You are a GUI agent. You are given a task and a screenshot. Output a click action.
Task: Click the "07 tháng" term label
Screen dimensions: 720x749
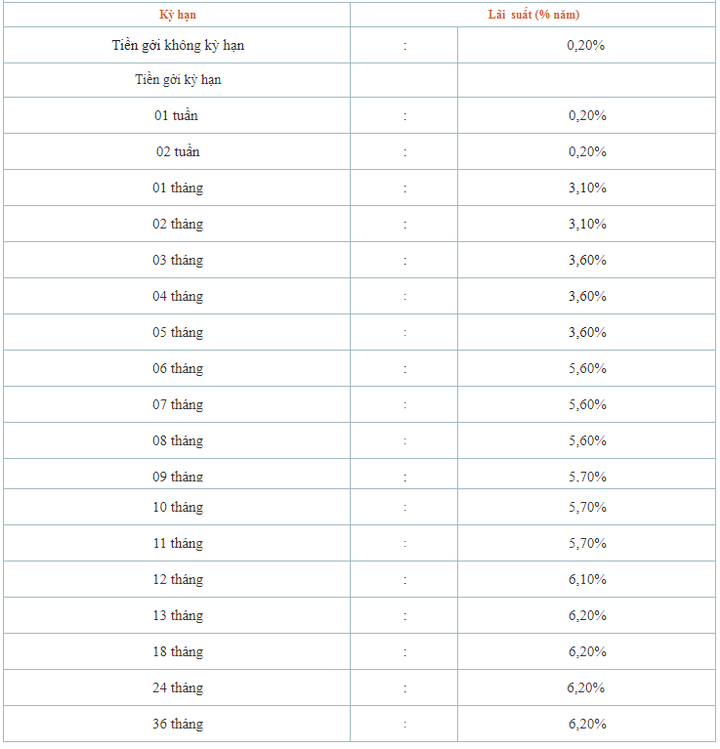point(178,405)
